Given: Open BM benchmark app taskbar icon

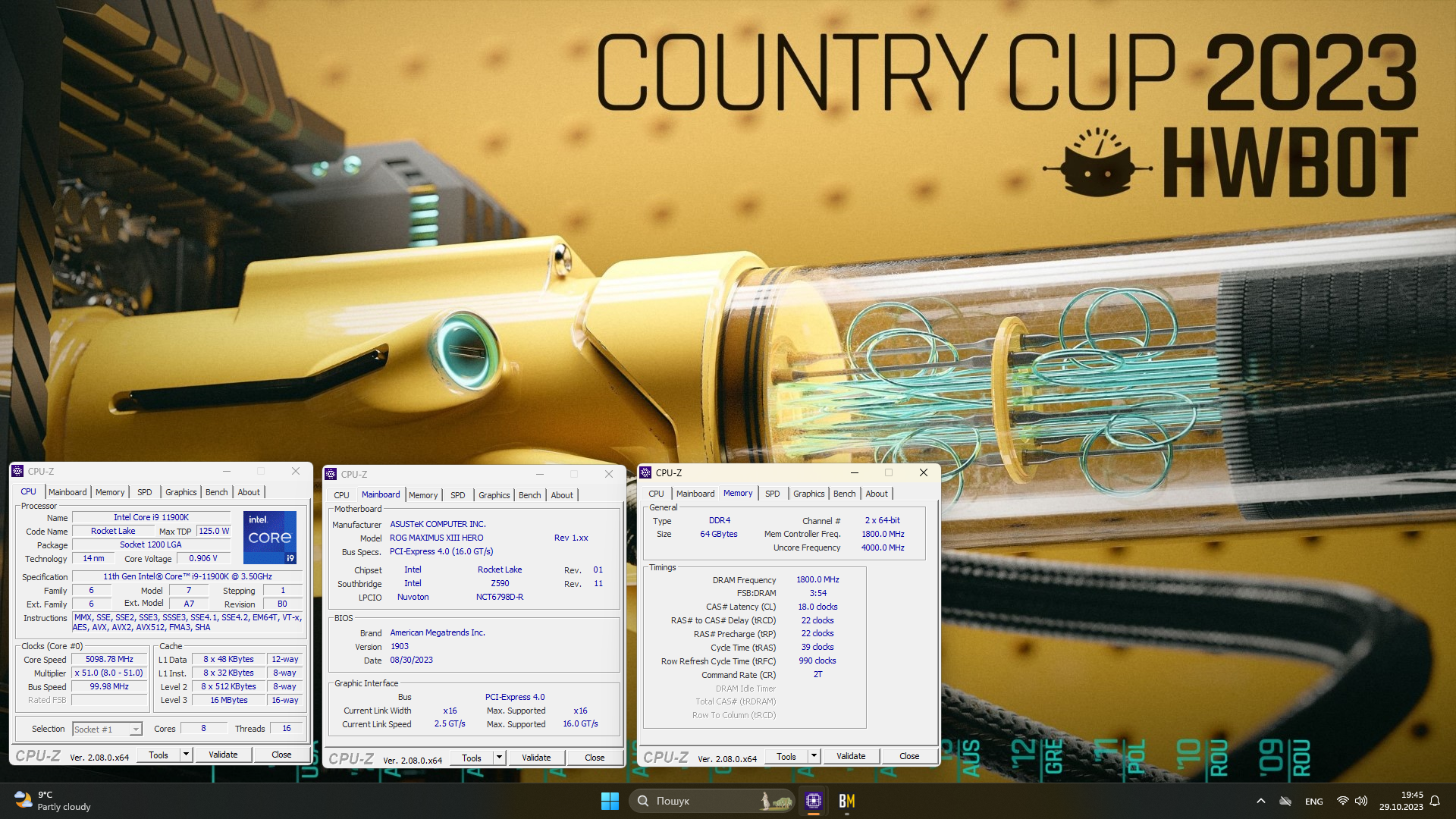Looking at the screenshot, I should click(847, 801).
